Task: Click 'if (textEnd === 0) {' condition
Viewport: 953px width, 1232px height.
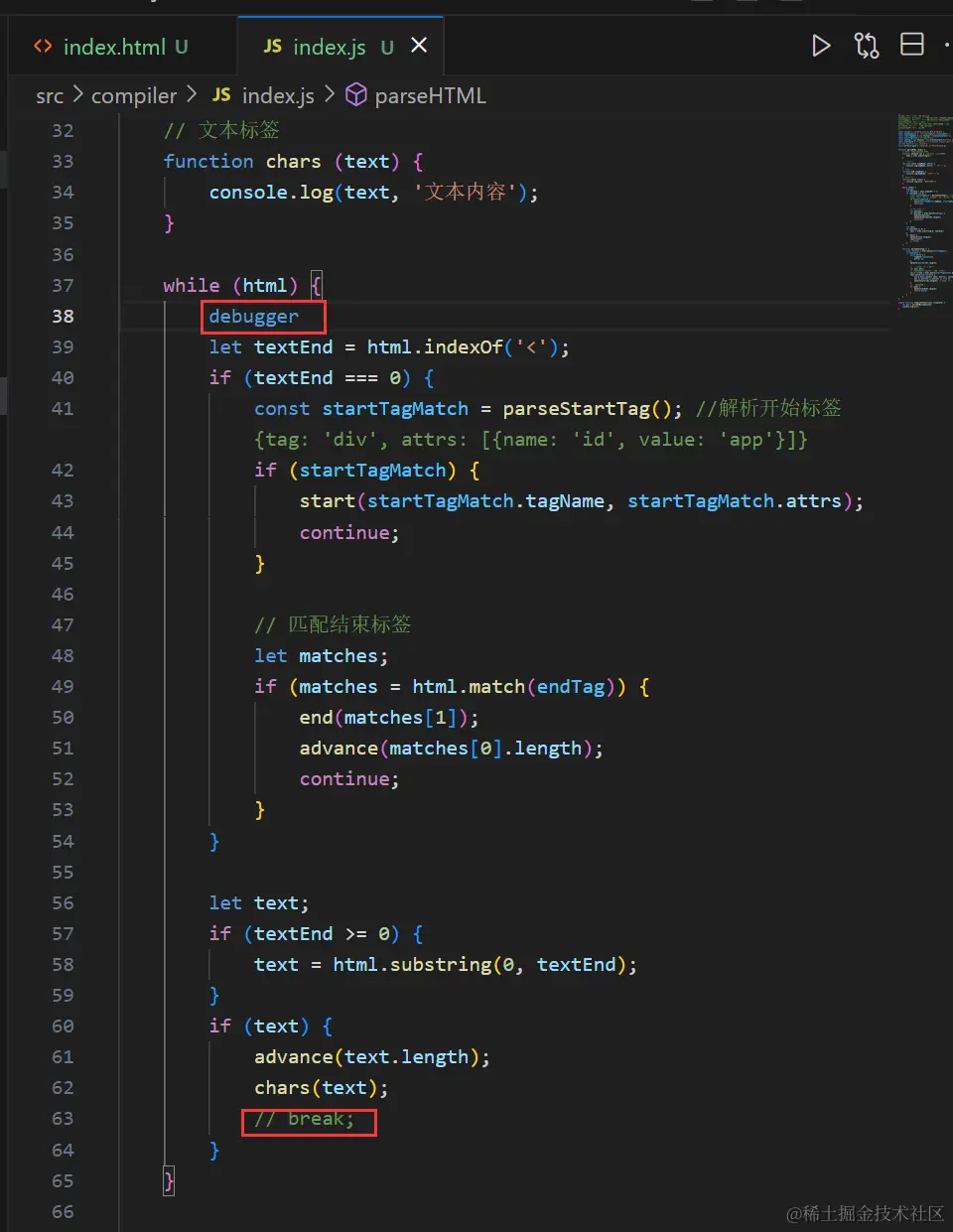Action: pyautogui.click(x=321, y=378)
